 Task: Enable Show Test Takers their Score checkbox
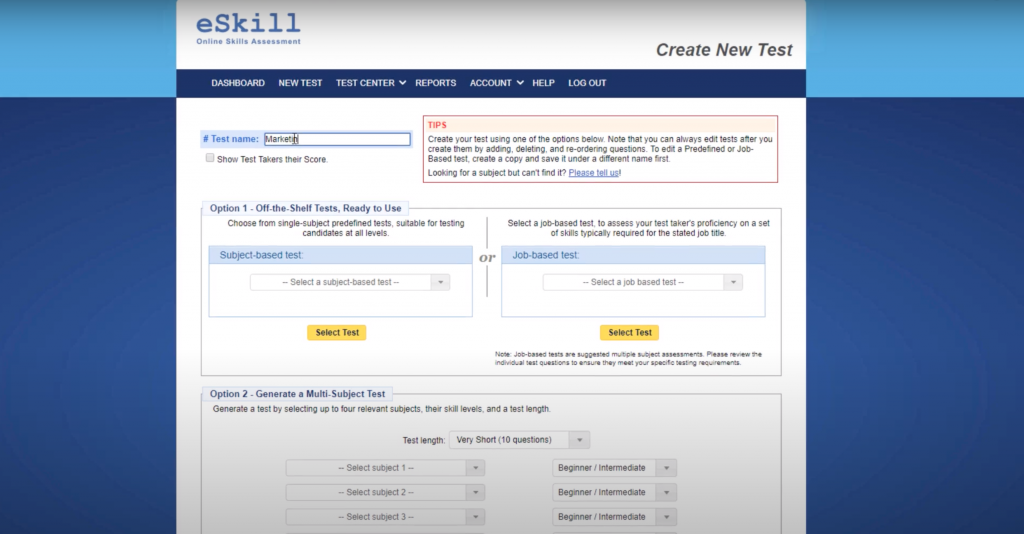[x=210, y=158]
